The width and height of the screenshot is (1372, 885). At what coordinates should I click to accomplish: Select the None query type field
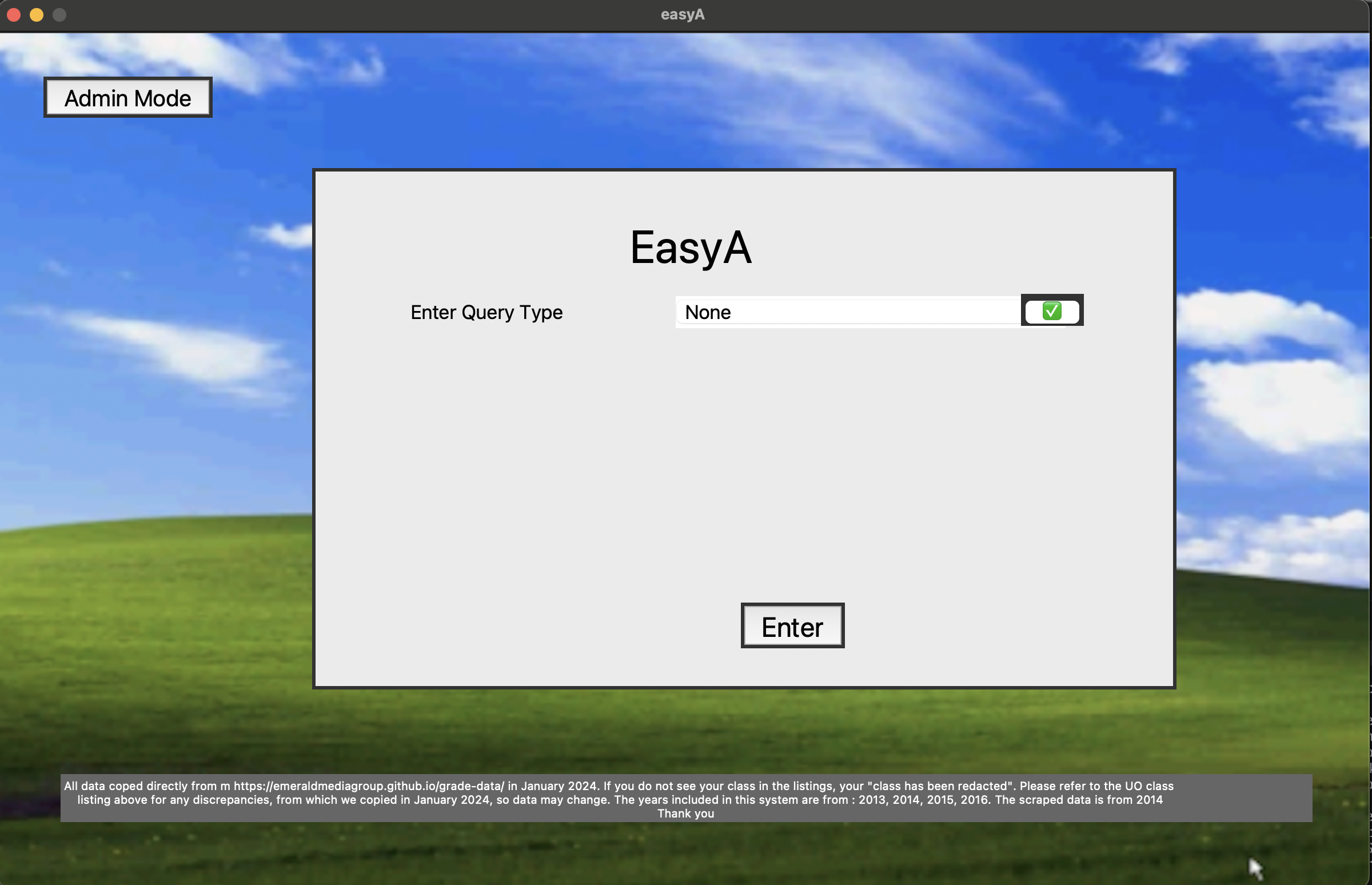pyautogui.click(x=848, y=312)
